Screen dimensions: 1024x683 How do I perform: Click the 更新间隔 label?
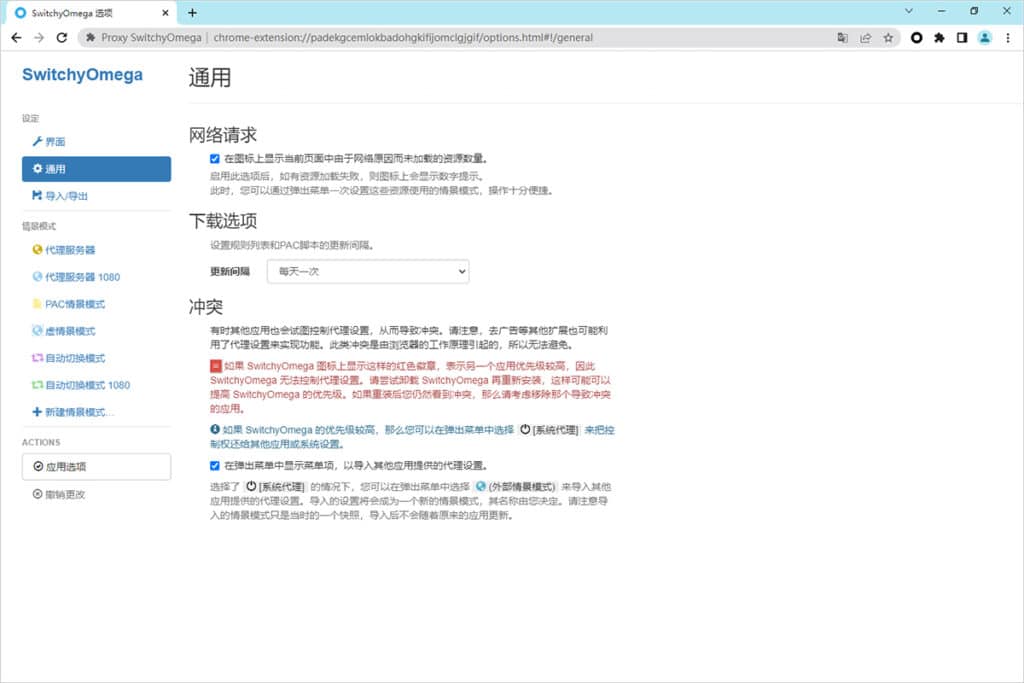(230, 272)
